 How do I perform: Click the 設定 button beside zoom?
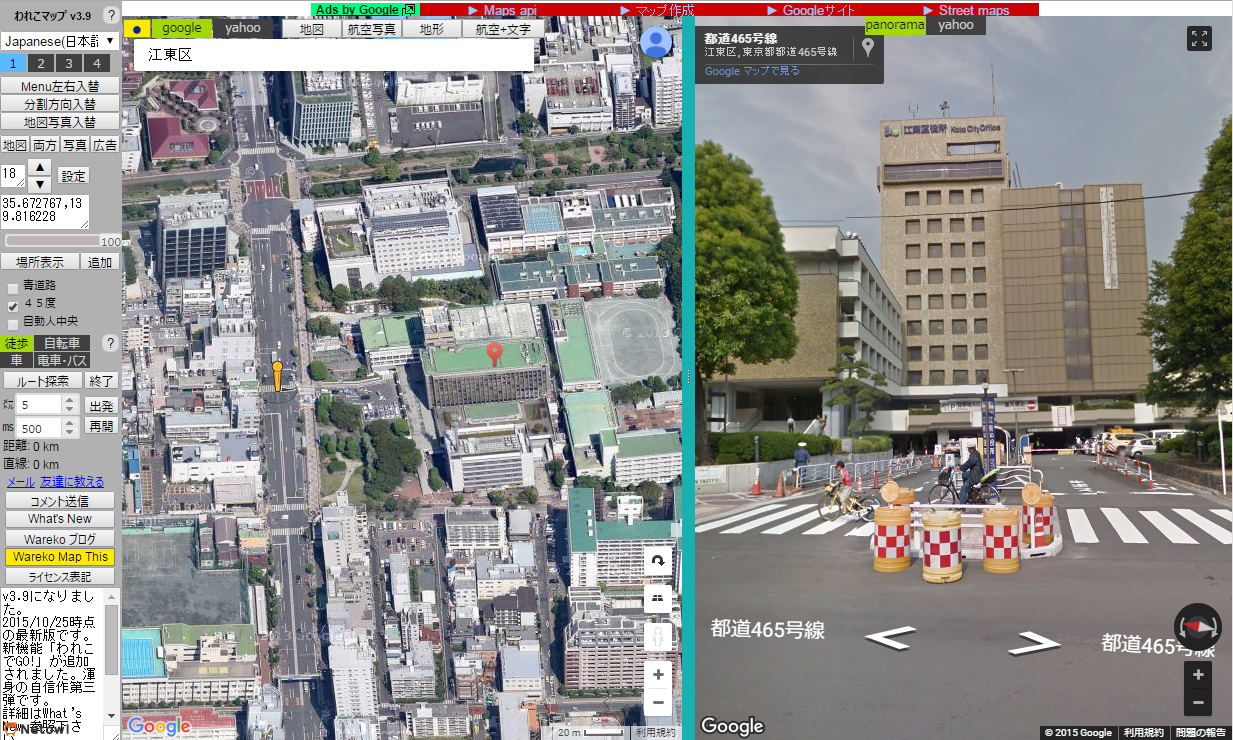pyautogui.click(x=74, y=176)
